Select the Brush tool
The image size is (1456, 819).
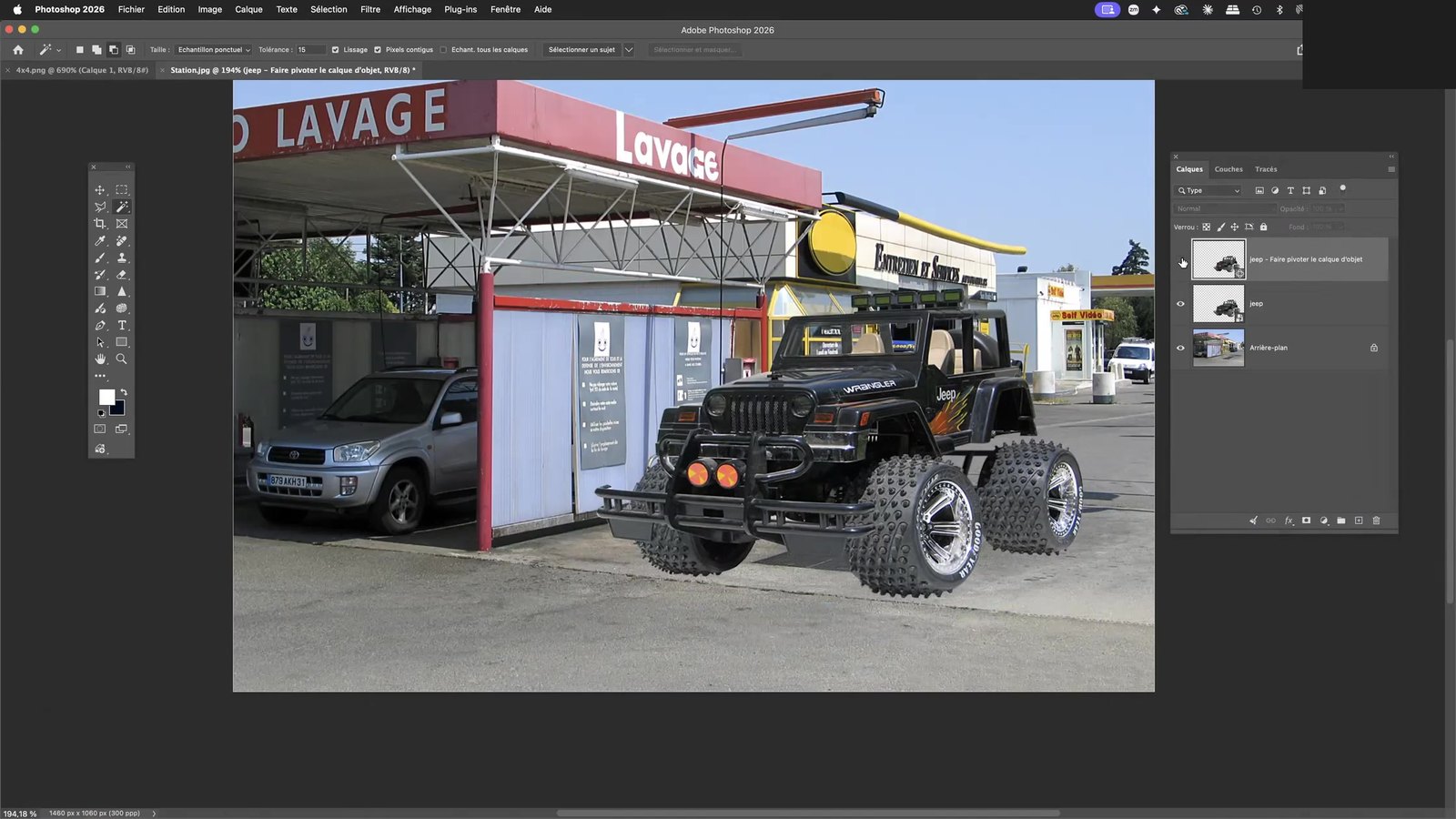(100, 258)
